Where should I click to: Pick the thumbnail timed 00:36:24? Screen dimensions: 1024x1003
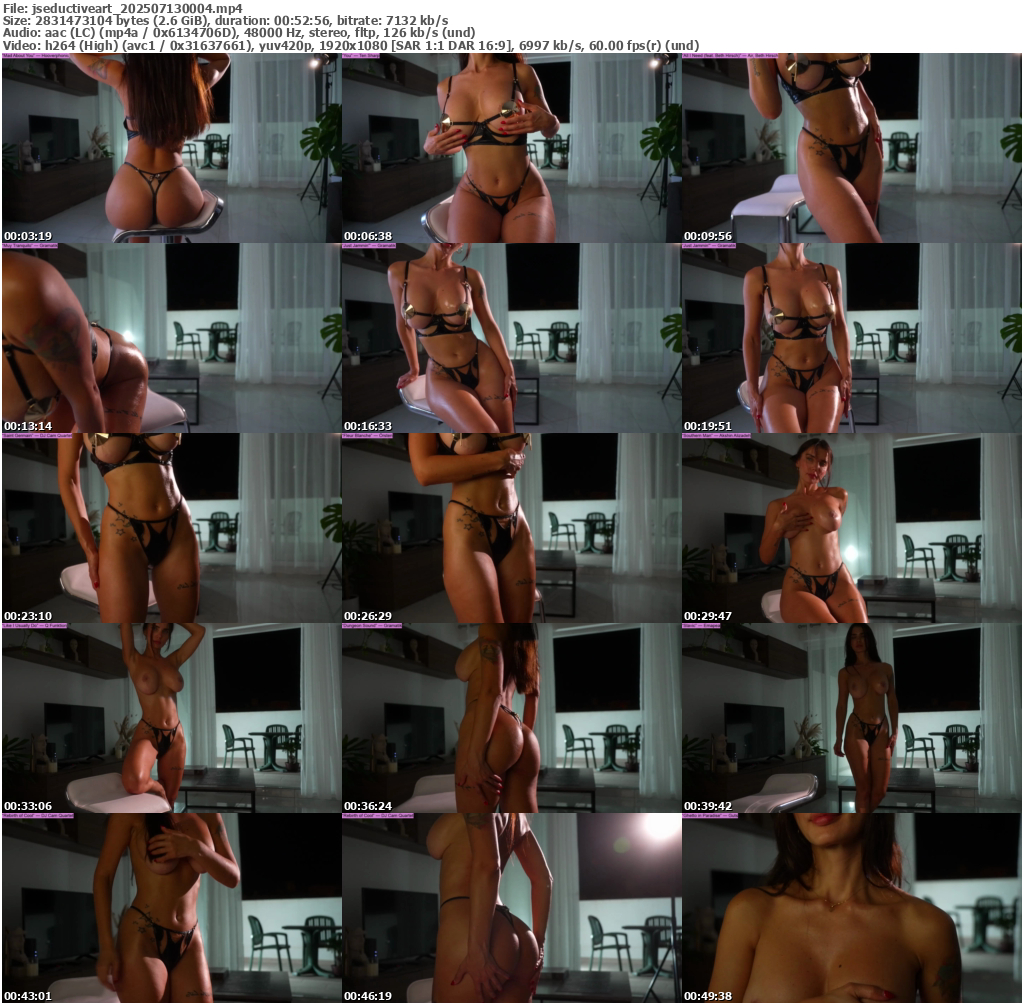pyautogui.click(x=511, y=718)
